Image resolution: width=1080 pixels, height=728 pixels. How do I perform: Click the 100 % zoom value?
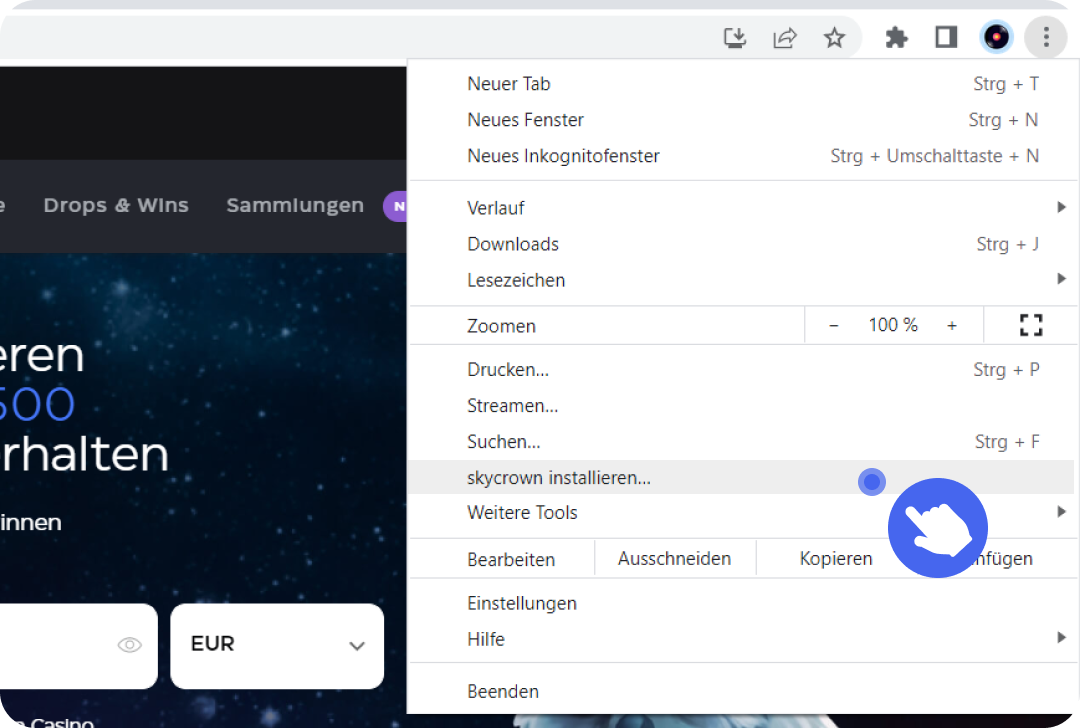click(x=893, y=325)
